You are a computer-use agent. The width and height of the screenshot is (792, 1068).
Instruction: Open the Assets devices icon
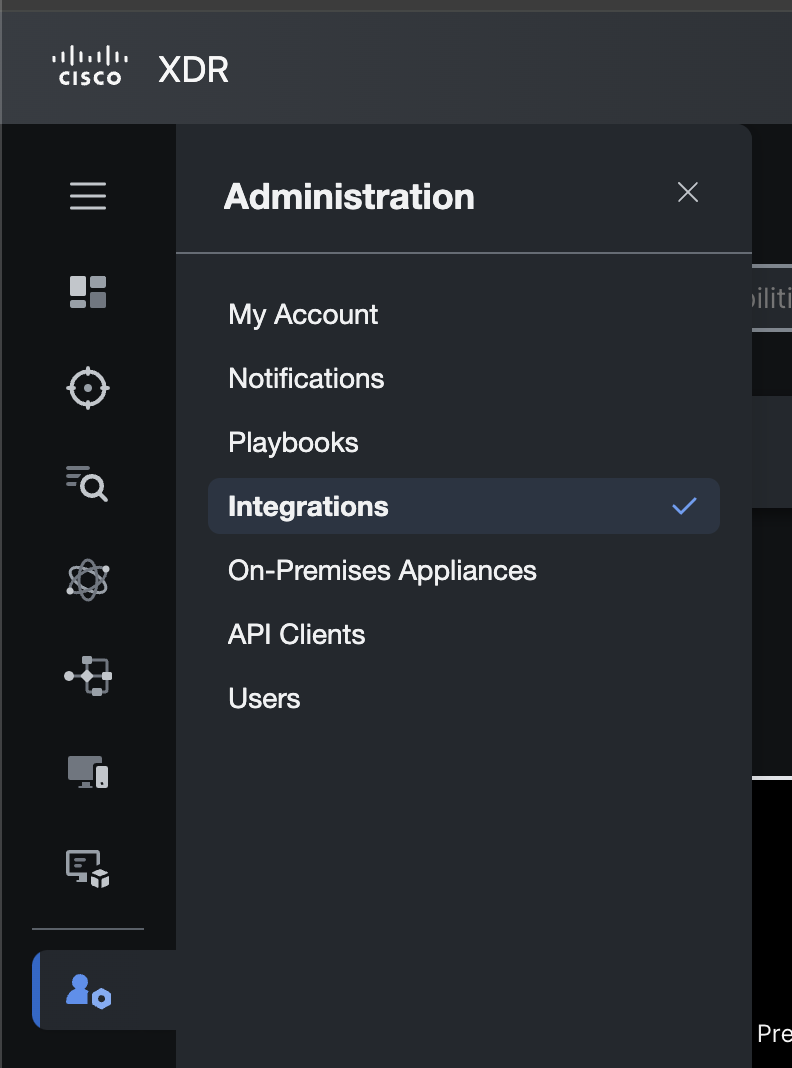(x=88, y=772)
